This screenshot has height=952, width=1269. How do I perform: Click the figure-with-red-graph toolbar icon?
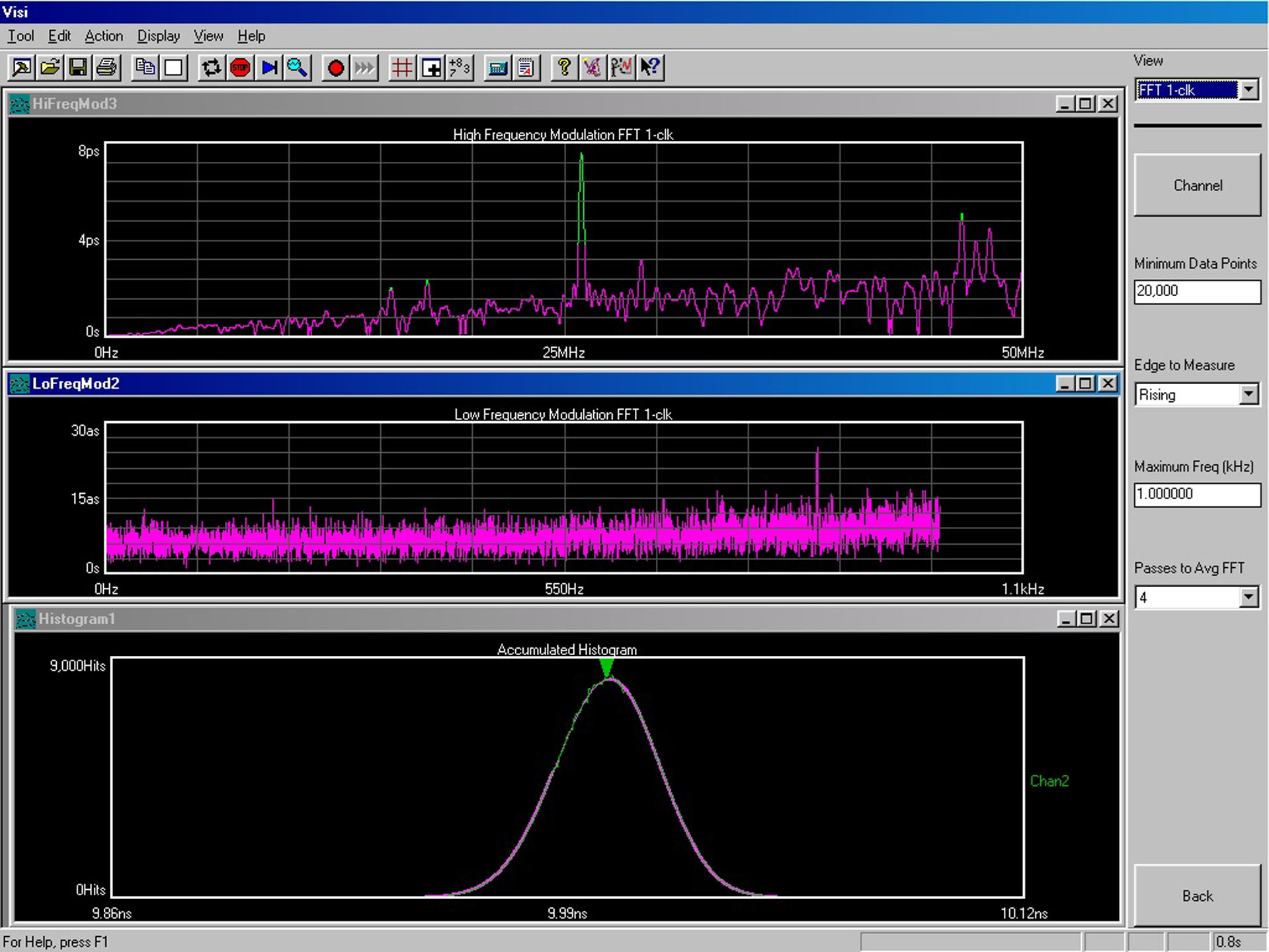pos(622,67)
